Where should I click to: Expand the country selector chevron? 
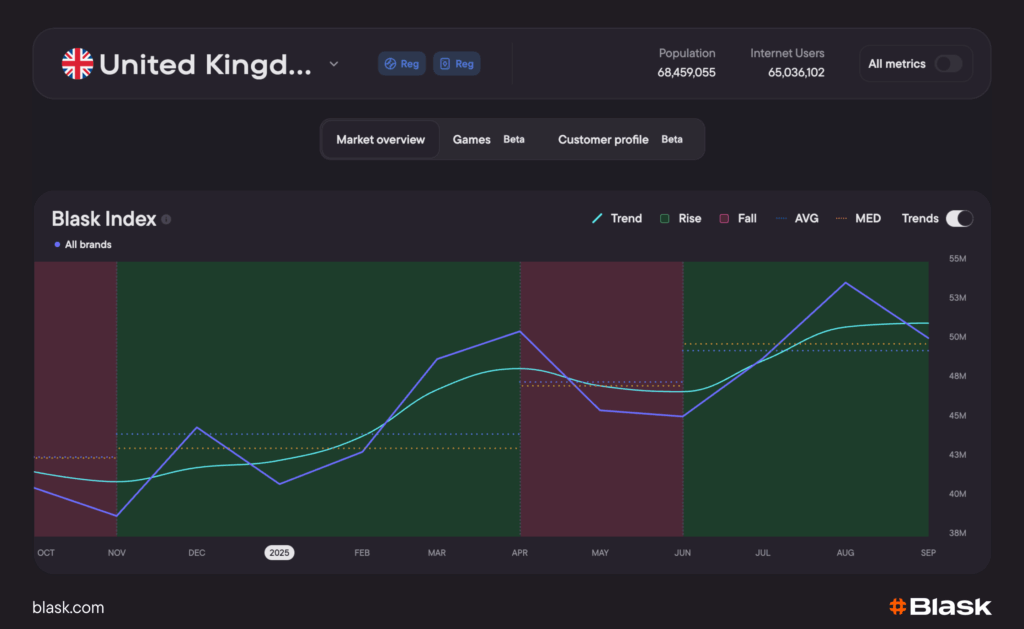(334, 64)
